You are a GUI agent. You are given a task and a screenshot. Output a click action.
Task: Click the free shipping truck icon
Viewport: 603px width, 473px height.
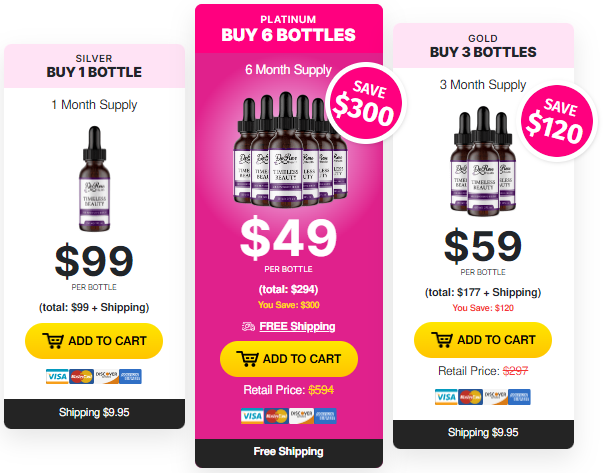coord(248,327)
